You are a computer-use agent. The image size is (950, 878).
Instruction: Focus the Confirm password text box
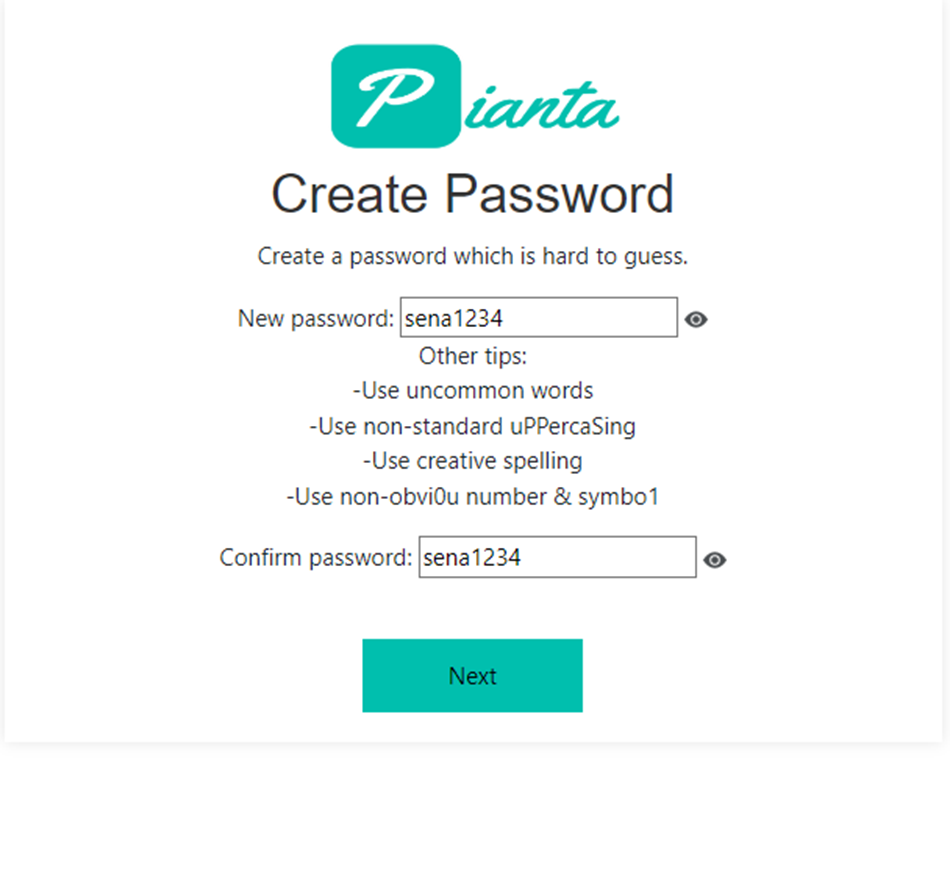click(x=556, y=557)
